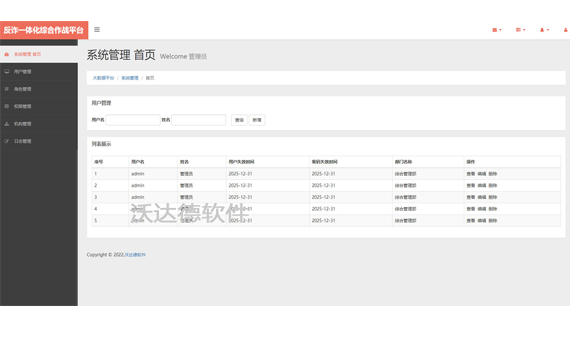Click the 新增 add button
Screen dimensions: 570x360
pos(257,120)
